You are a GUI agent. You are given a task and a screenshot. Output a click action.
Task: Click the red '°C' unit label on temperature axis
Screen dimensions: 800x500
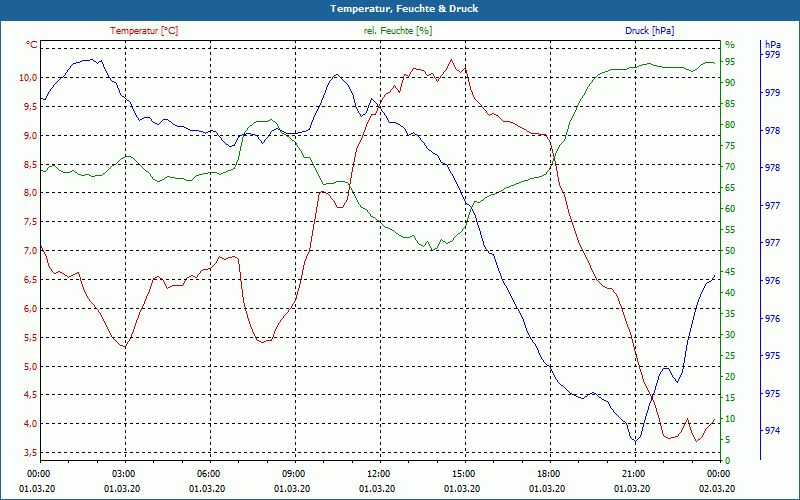coord(32,45)
